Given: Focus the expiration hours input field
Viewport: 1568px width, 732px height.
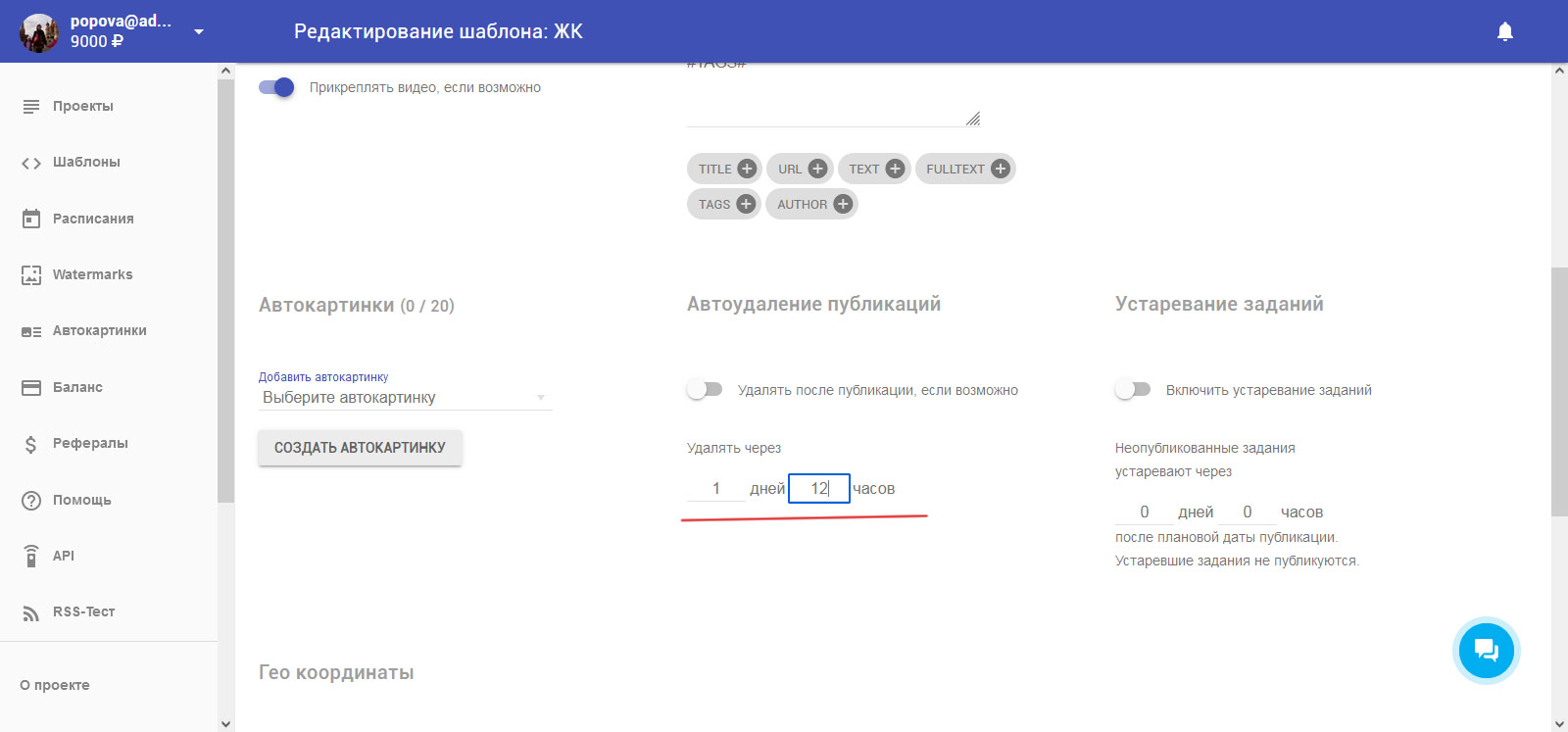Looking at the screenshot, I should click(x=1247, y=512).
